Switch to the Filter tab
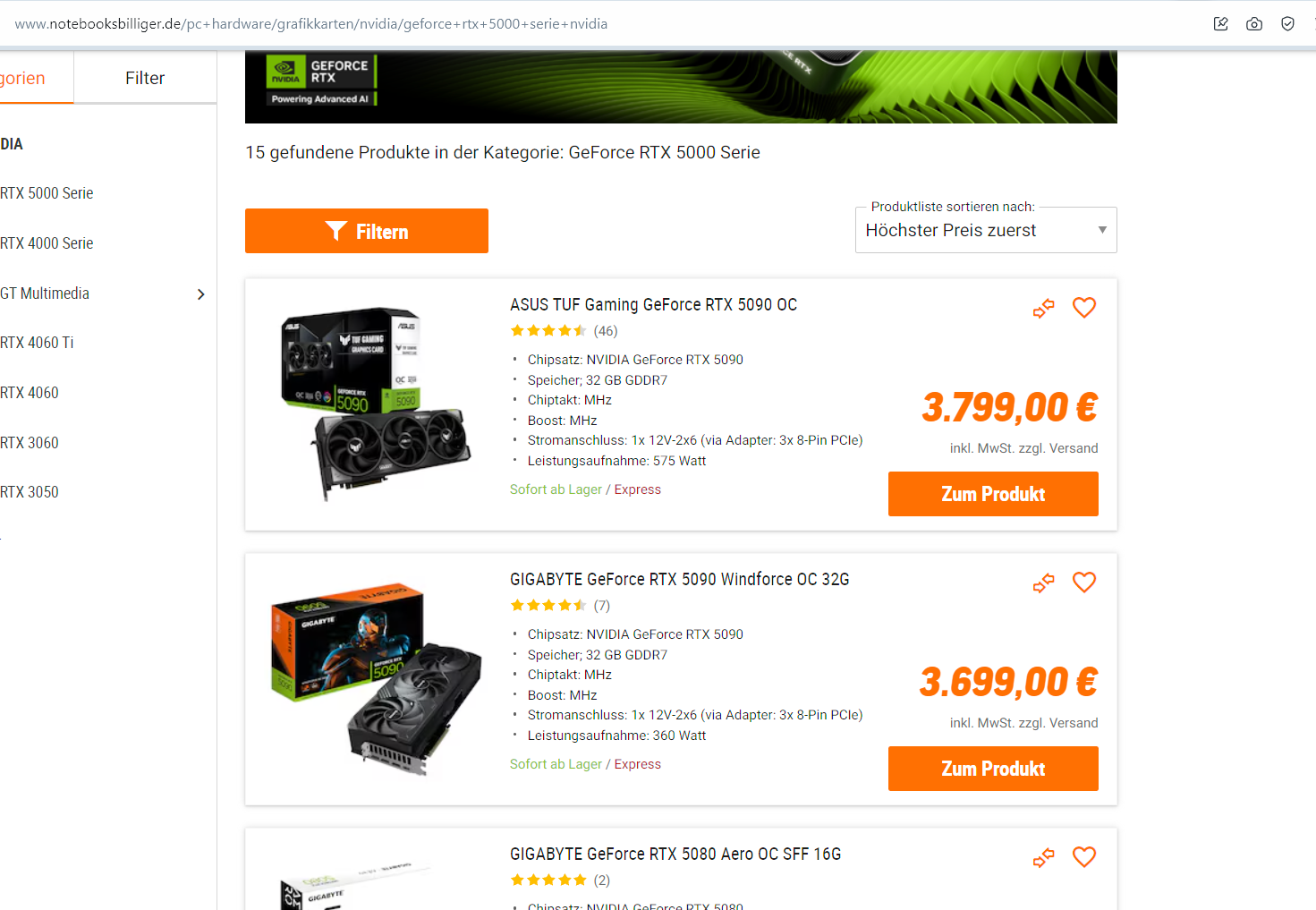Viewport: 1316px width, 910px height. (145, 78)
